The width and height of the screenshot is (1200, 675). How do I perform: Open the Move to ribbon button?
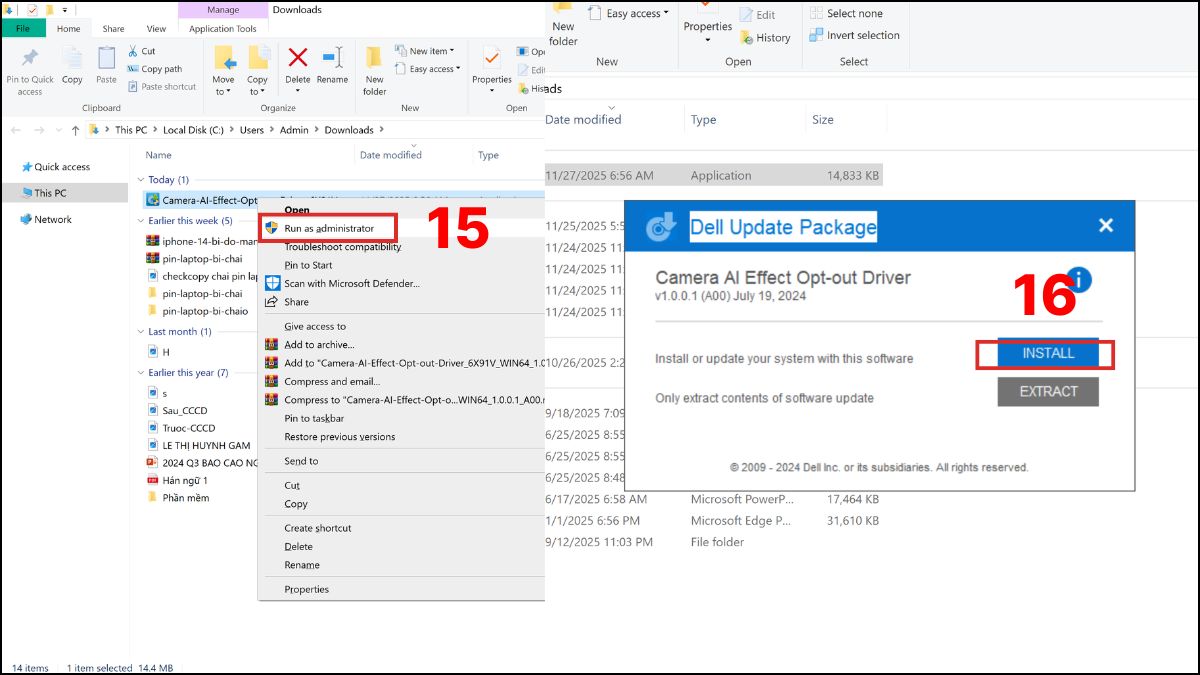pyautogui.click(x=223, y=70)
